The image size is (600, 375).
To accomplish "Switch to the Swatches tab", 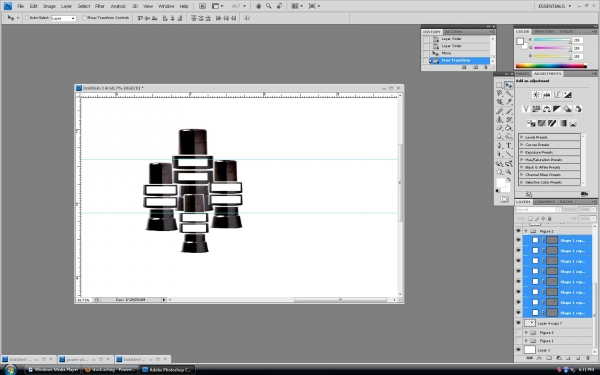I will [x=544, y=31].
